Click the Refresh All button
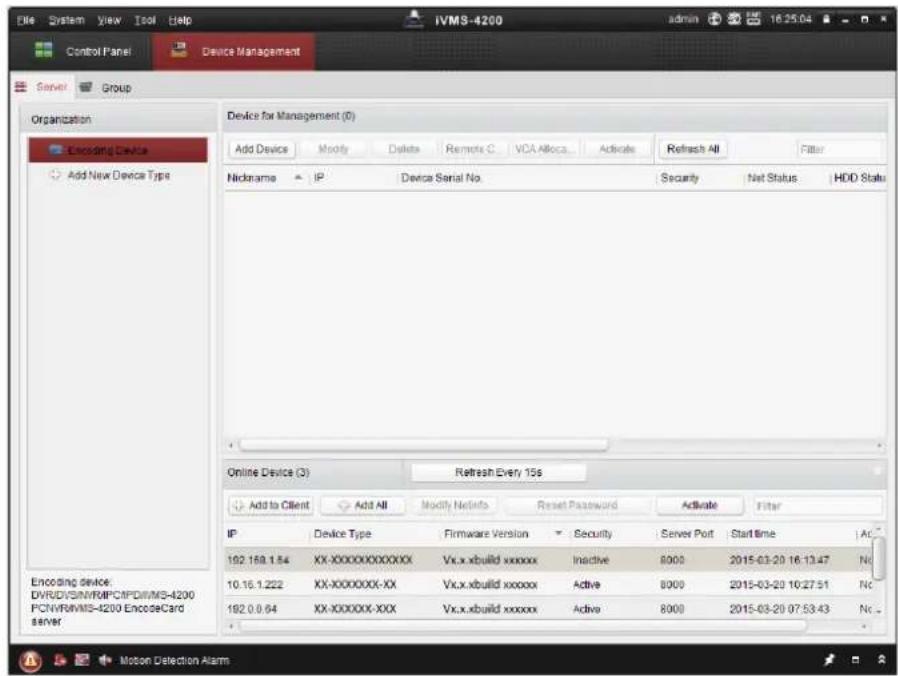 tap(693, 149)
